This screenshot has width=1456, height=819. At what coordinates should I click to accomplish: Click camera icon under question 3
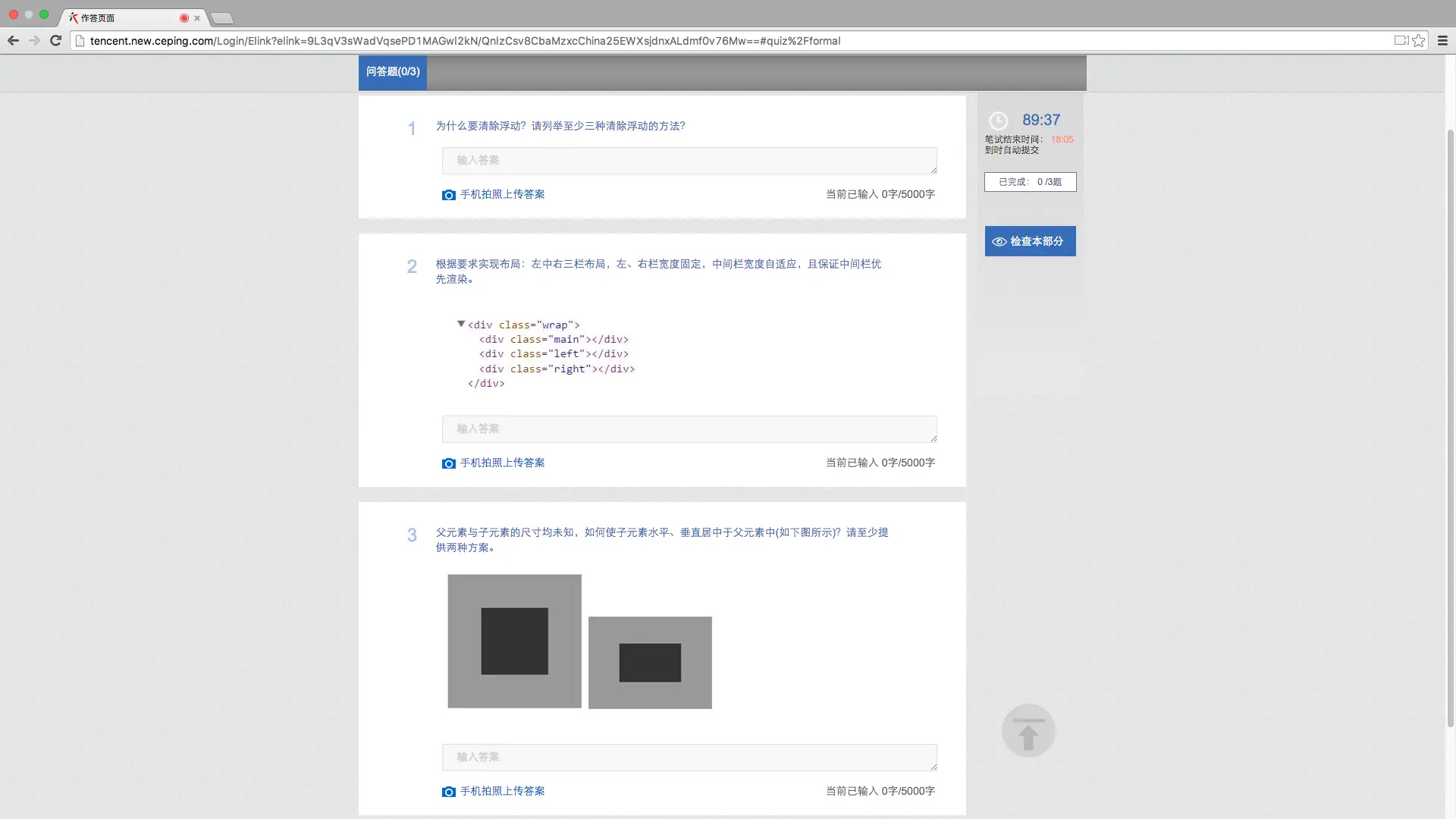click(x=448, y=792)
